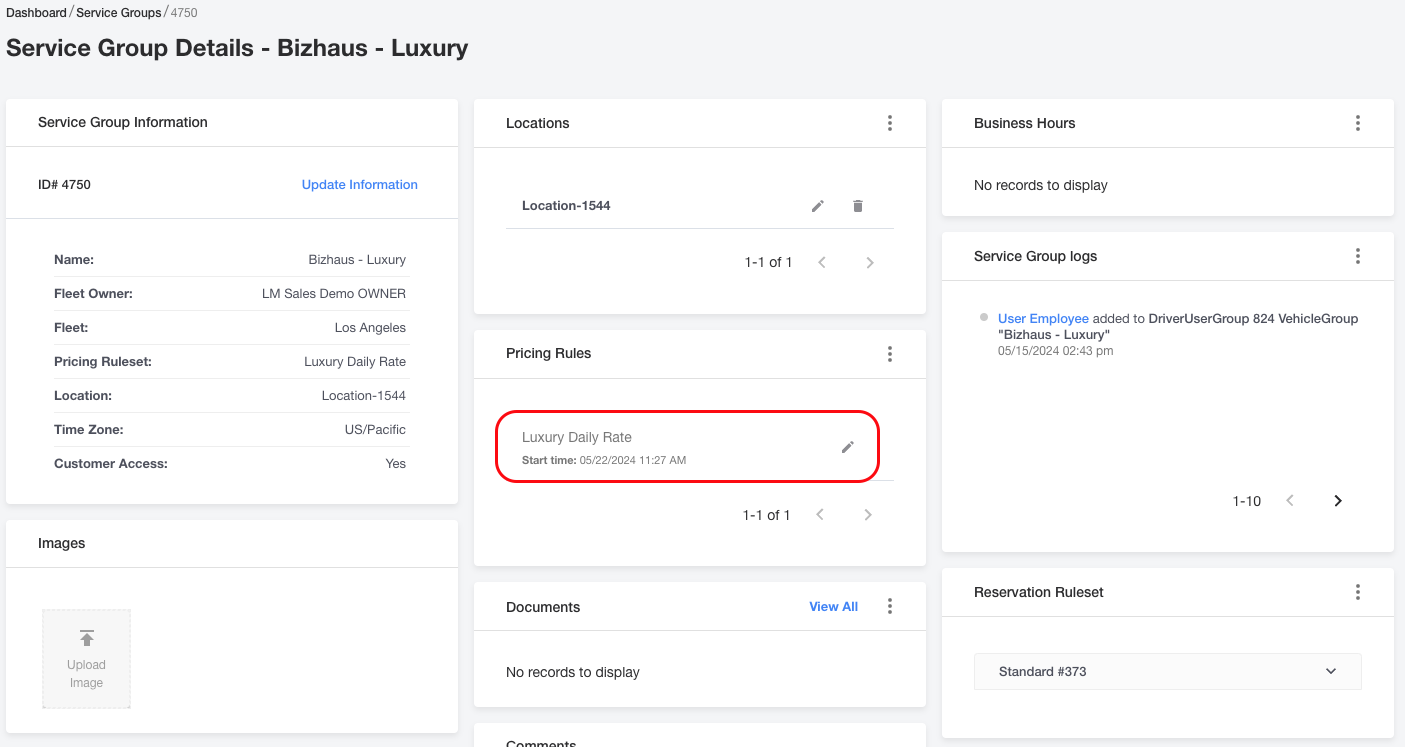Screen dimensions: 1405x747
Task: Click the LM Sales Demo OWNER value
Action: pos(334,294)
